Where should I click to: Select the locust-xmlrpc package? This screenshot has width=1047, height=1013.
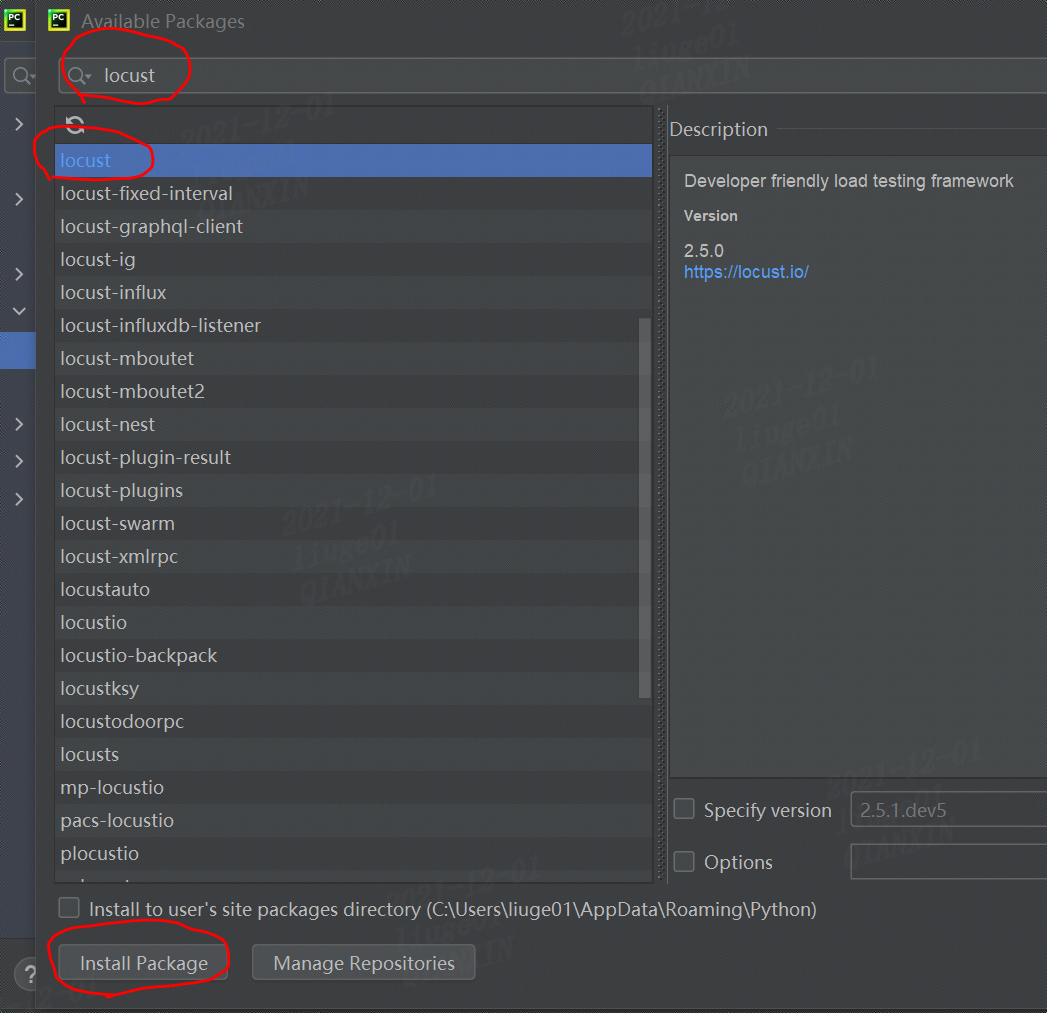tap(353, 557)
